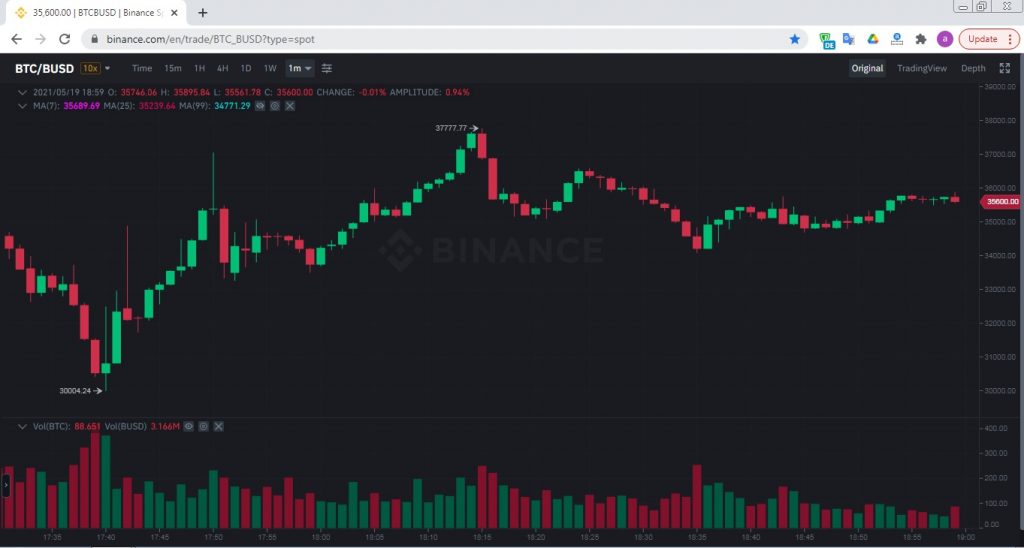Screen dimensions: 1024x548
Task: Close the BTCBUSD Binance tab
Action: 174,13
